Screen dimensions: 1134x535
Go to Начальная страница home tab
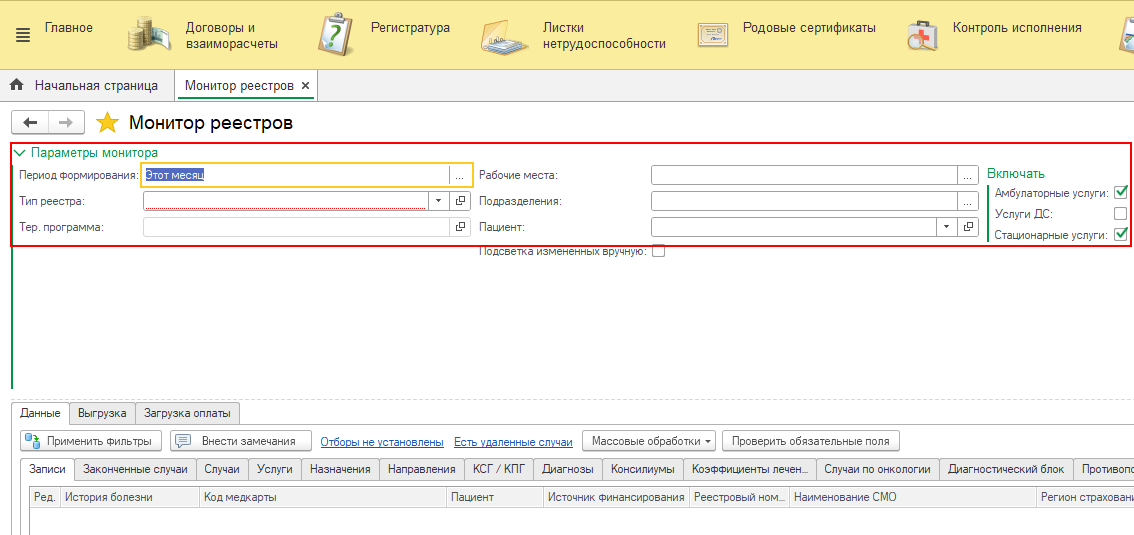84,86
